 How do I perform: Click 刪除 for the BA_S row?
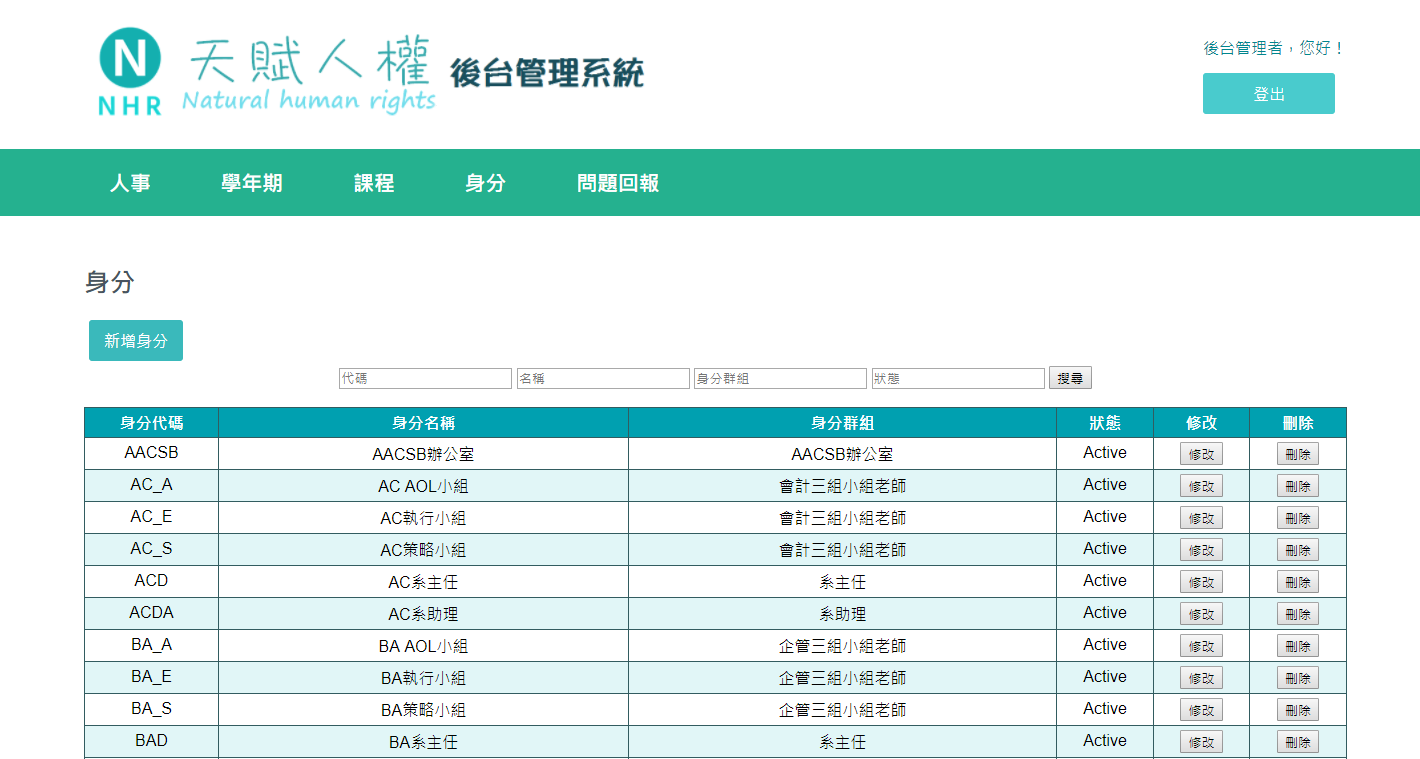1298,710
